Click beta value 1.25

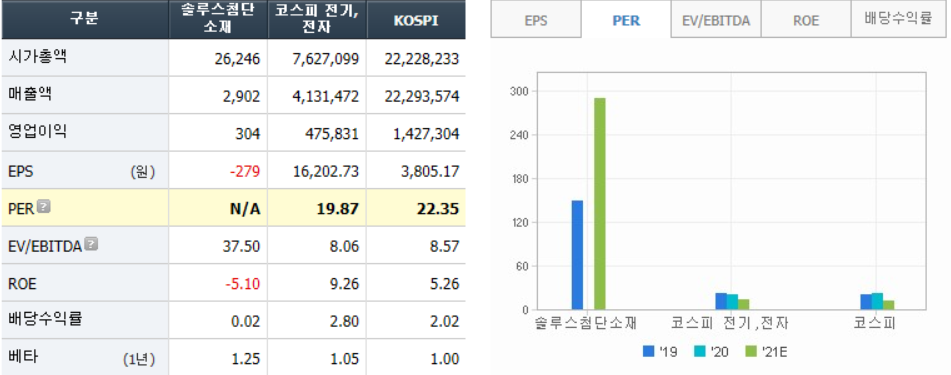click(246, 359)
